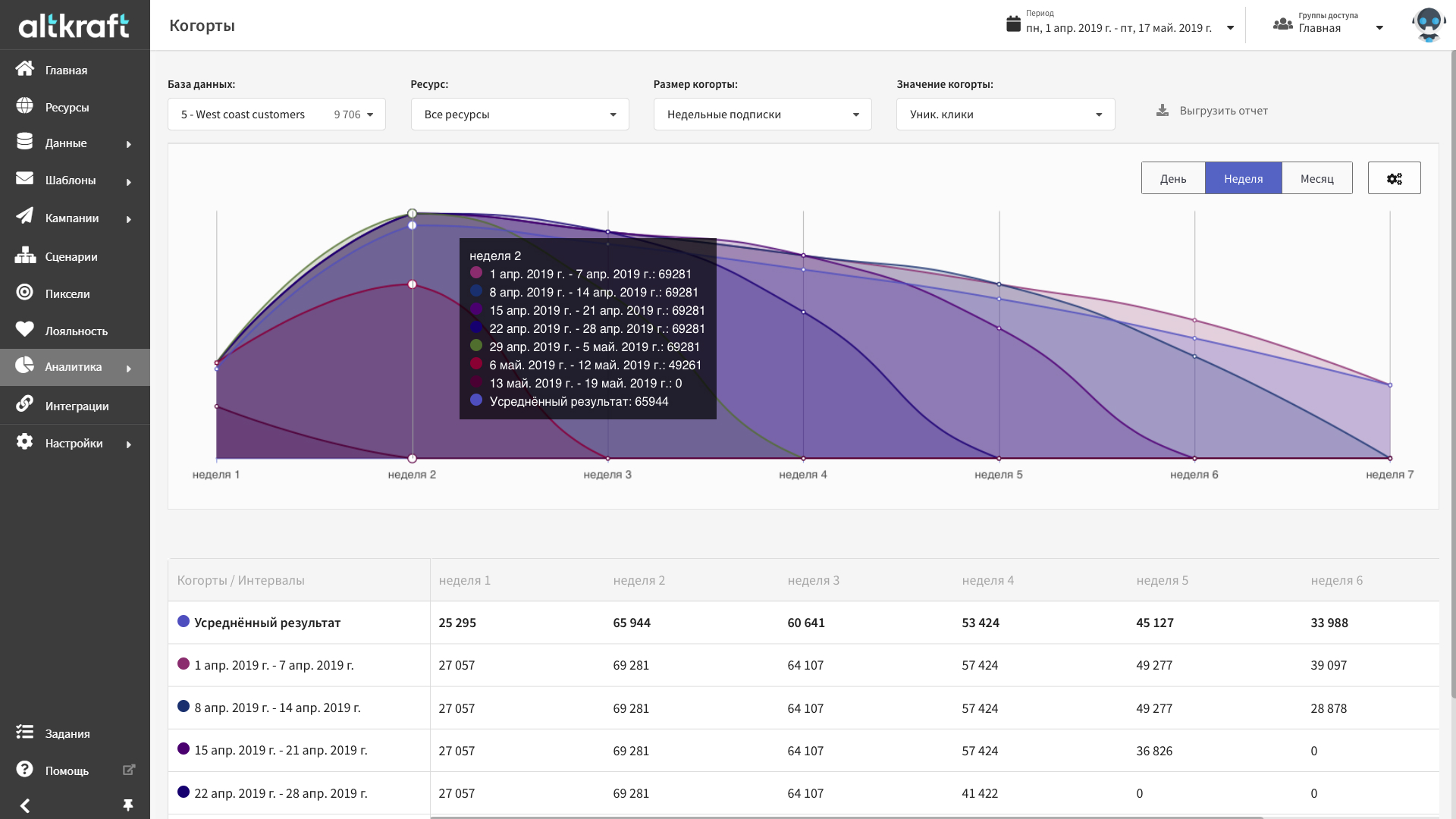Expand the Данные submenu arrow

[x=129, y=144]
